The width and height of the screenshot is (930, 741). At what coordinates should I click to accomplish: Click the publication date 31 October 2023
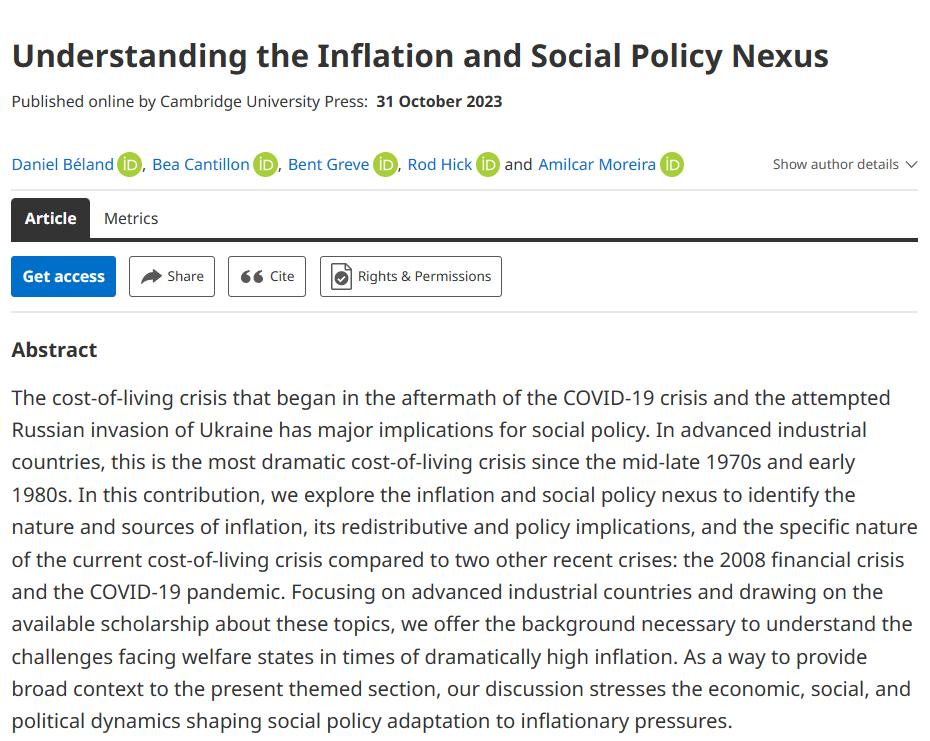[439, 102]
